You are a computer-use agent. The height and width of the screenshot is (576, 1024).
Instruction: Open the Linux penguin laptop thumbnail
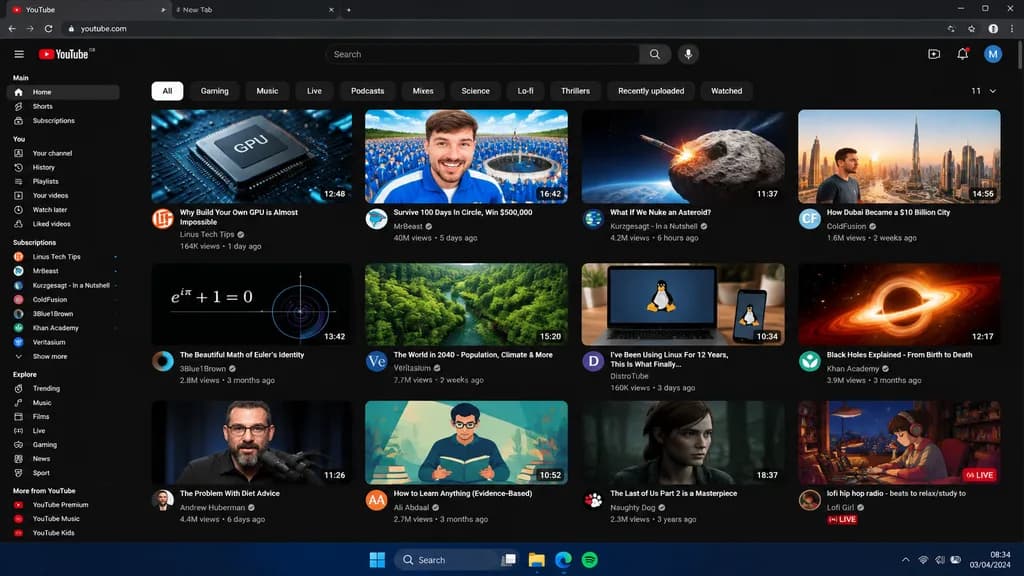(x=683, y=304)
